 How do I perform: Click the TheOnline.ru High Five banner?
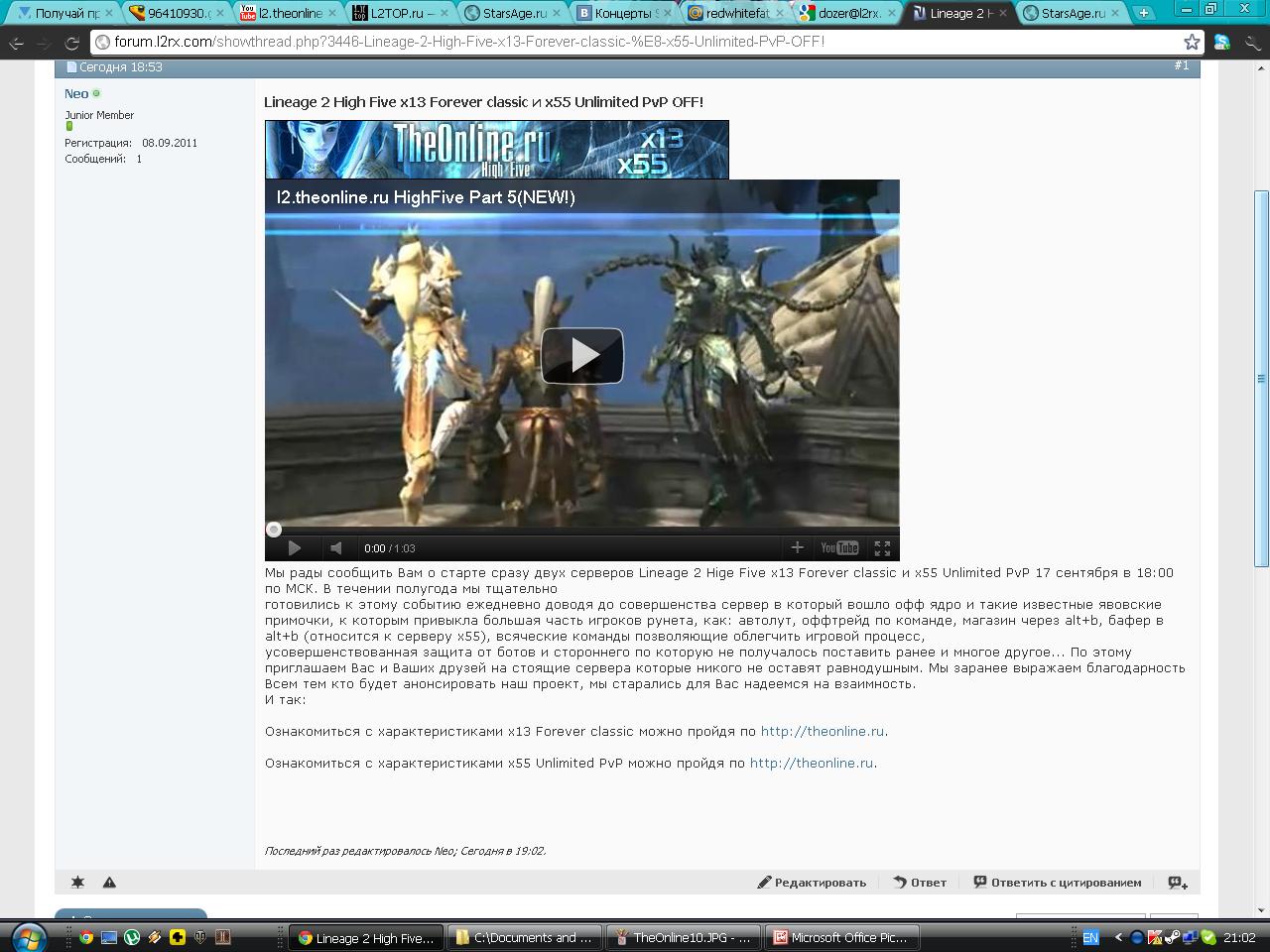496,150
